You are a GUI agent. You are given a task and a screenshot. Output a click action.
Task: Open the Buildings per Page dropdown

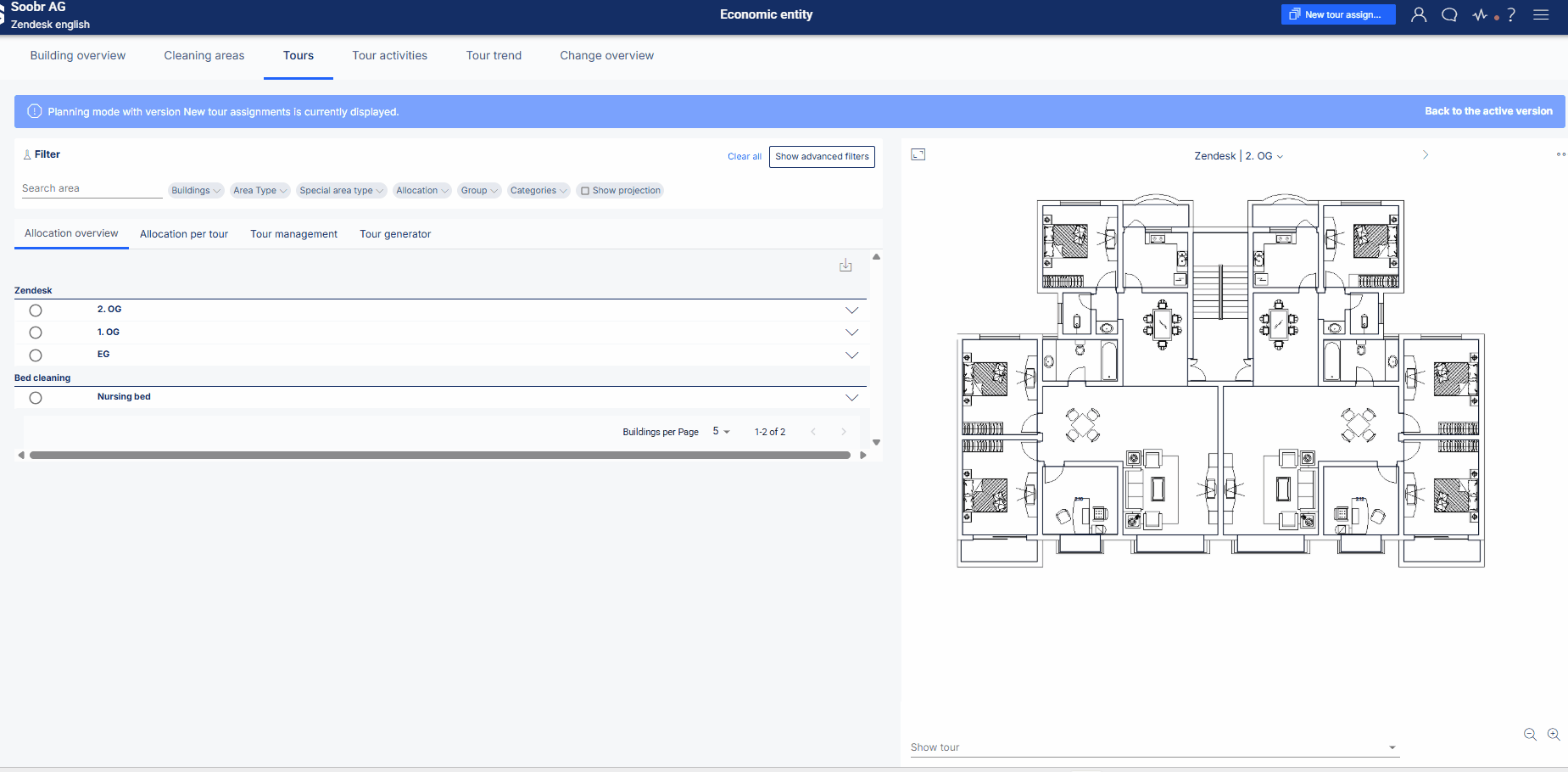[x=721, y=432]
